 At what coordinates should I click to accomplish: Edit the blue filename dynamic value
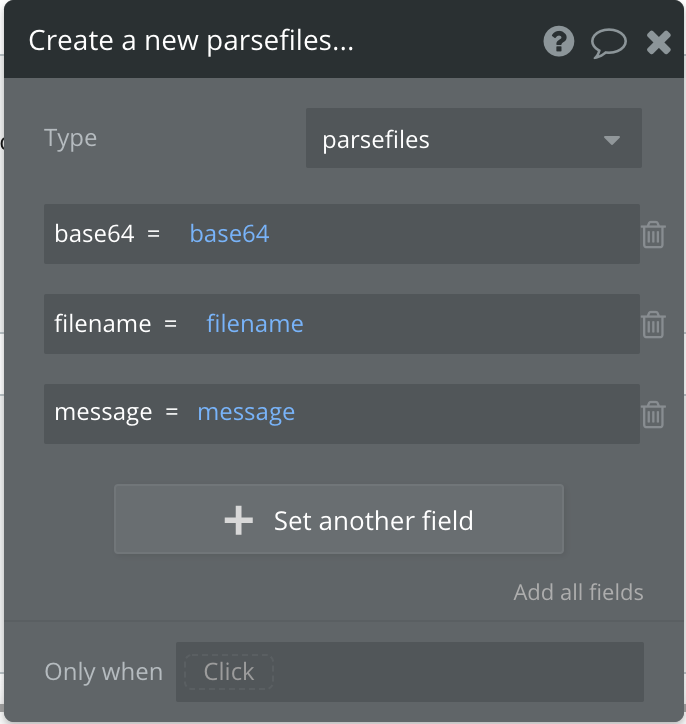[255, 324]
